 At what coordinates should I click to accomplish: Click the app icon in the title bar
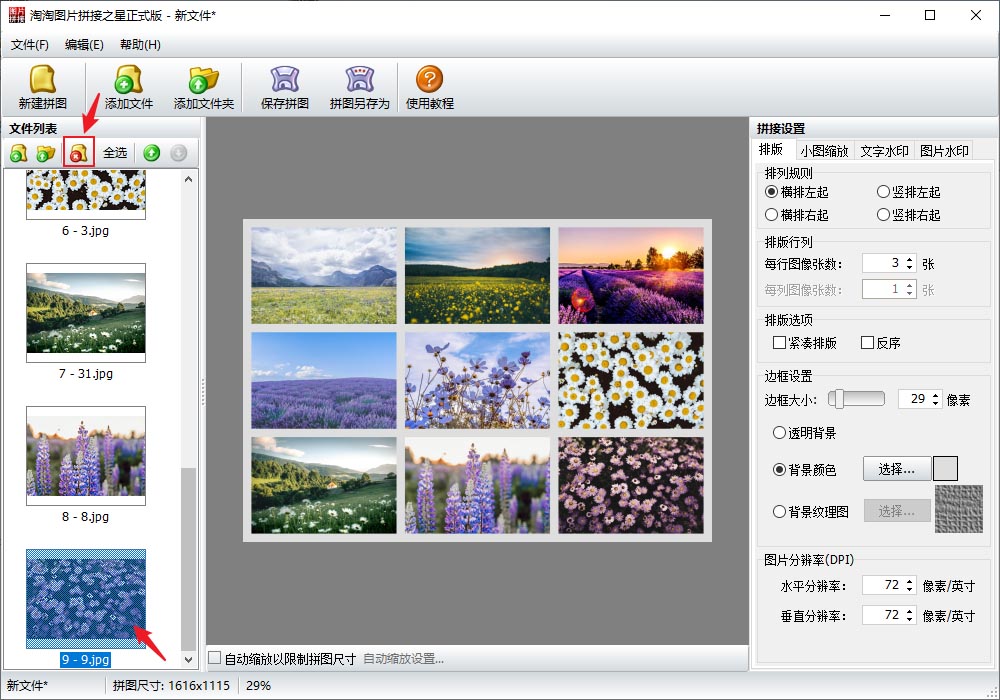(x=17, y=15)
